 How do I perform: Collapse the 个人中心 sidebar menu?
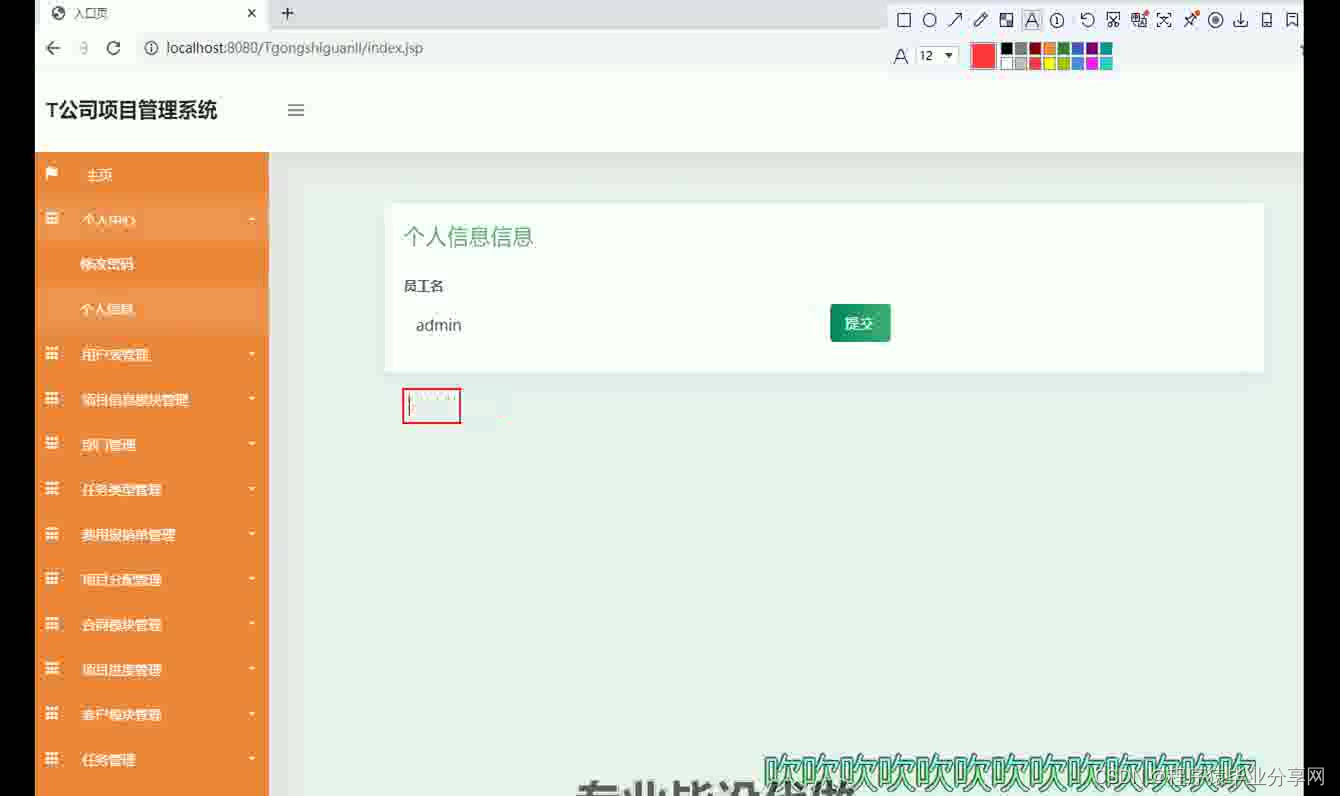pyautogui.click(x=152, y=219)
